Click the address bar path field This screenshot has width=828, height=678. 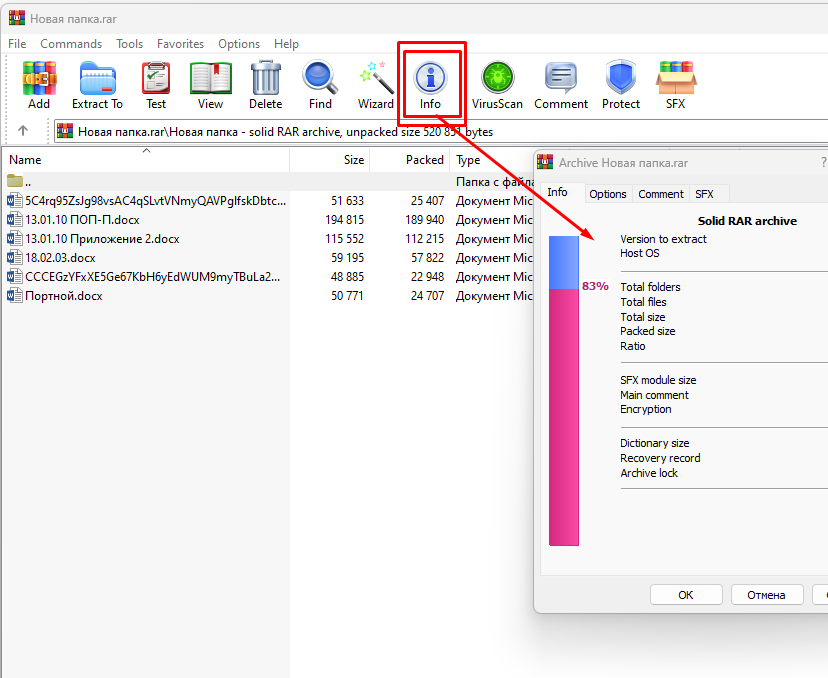pos(441,131)
